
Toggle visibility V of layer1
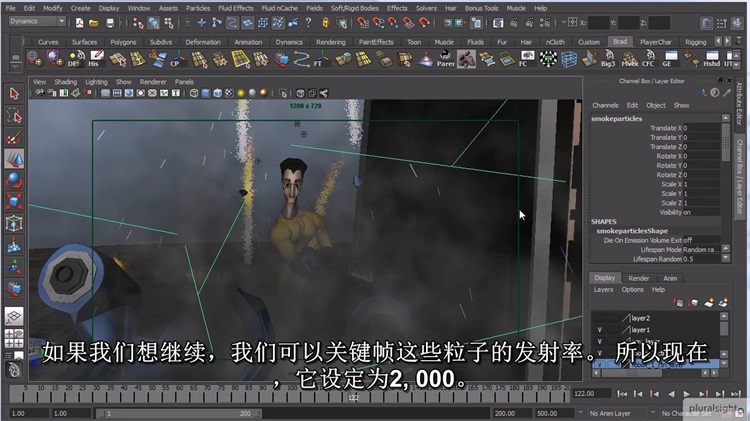599,330
